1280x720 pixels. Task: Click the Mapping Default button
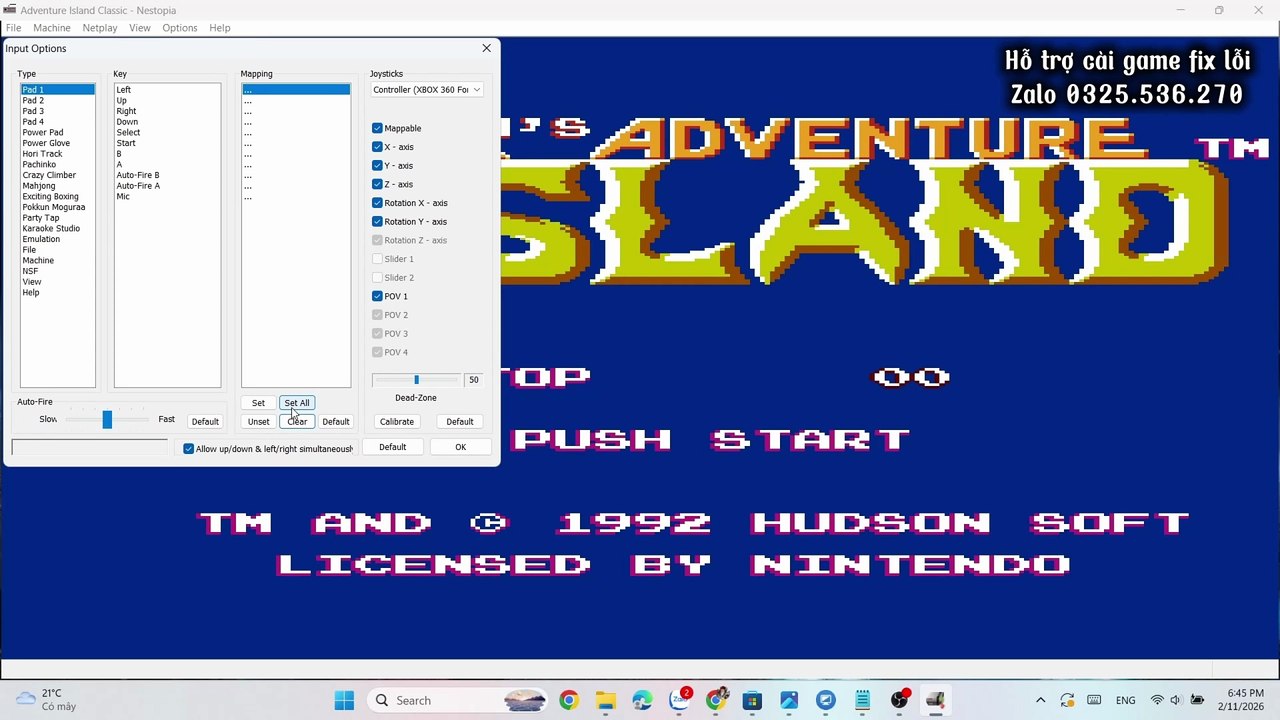point(336,422)
